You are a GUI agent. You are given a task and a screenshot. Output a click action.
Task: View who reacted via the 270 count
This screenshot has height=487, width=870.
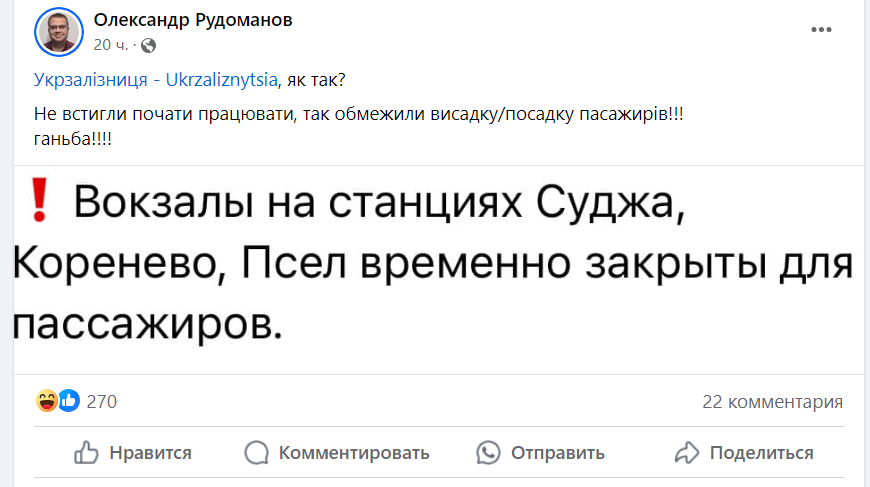coord(102,402)
